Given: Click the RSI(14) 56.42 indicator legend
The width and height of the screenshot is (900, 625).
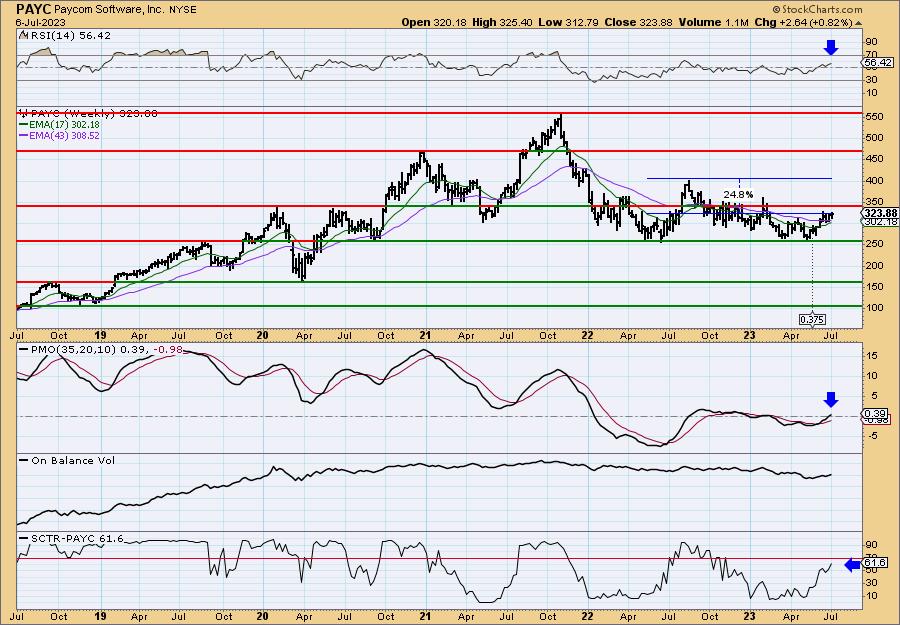Looking at the screenshot, I should (x=65, y=36).
